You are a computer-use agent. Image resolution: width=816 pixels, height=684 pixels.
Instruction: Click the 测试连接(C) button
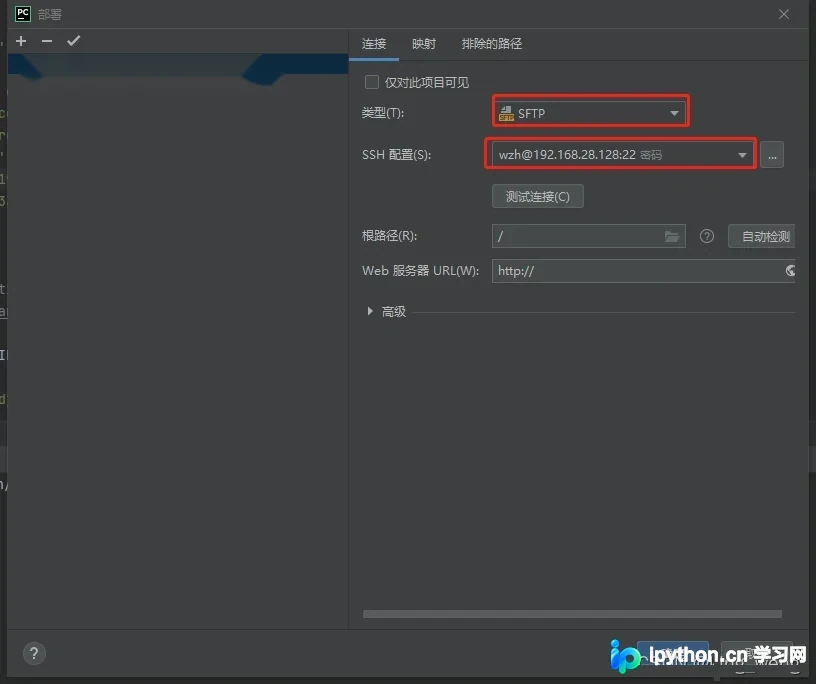point(538,196)
